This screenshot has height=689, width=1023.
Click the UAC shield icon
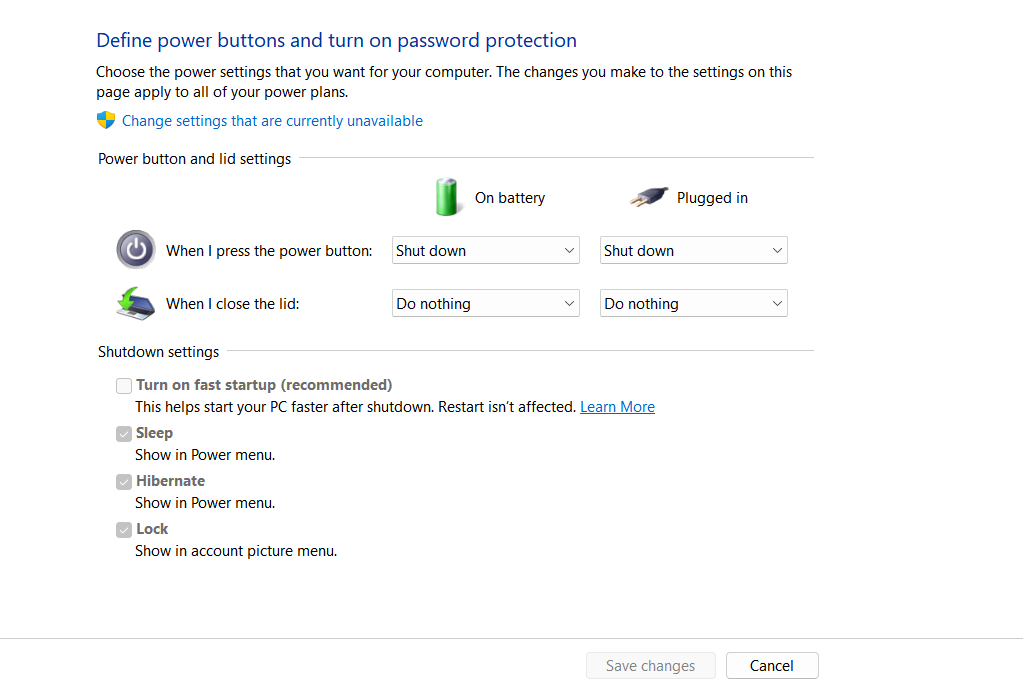tap(106, 121)
